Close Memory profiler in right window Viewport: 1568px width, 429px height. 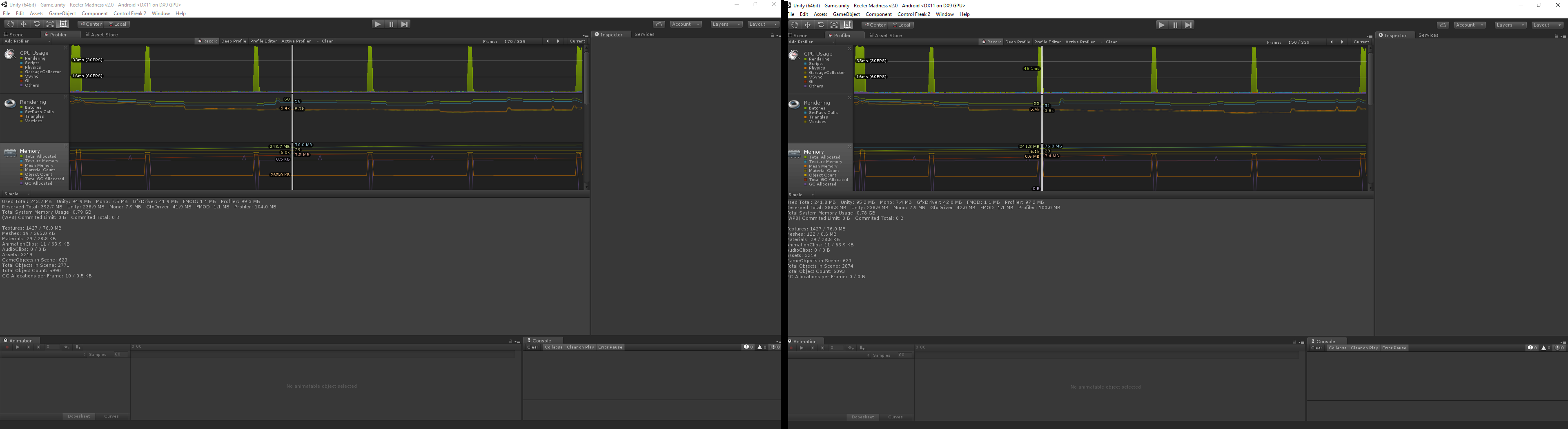click(850, 147)
